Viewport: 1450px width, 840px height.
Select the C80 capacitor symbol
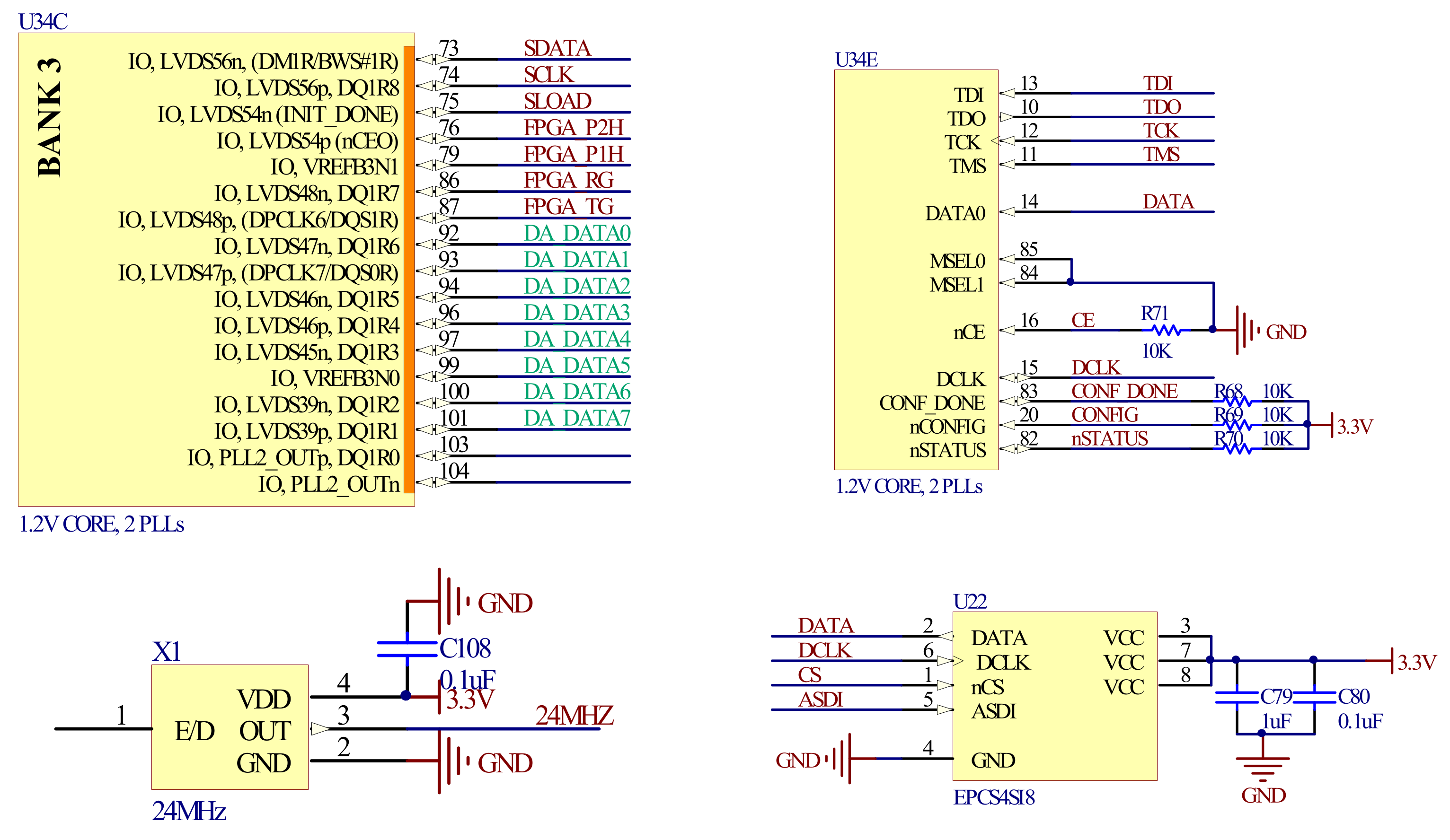pos(1314,698)
